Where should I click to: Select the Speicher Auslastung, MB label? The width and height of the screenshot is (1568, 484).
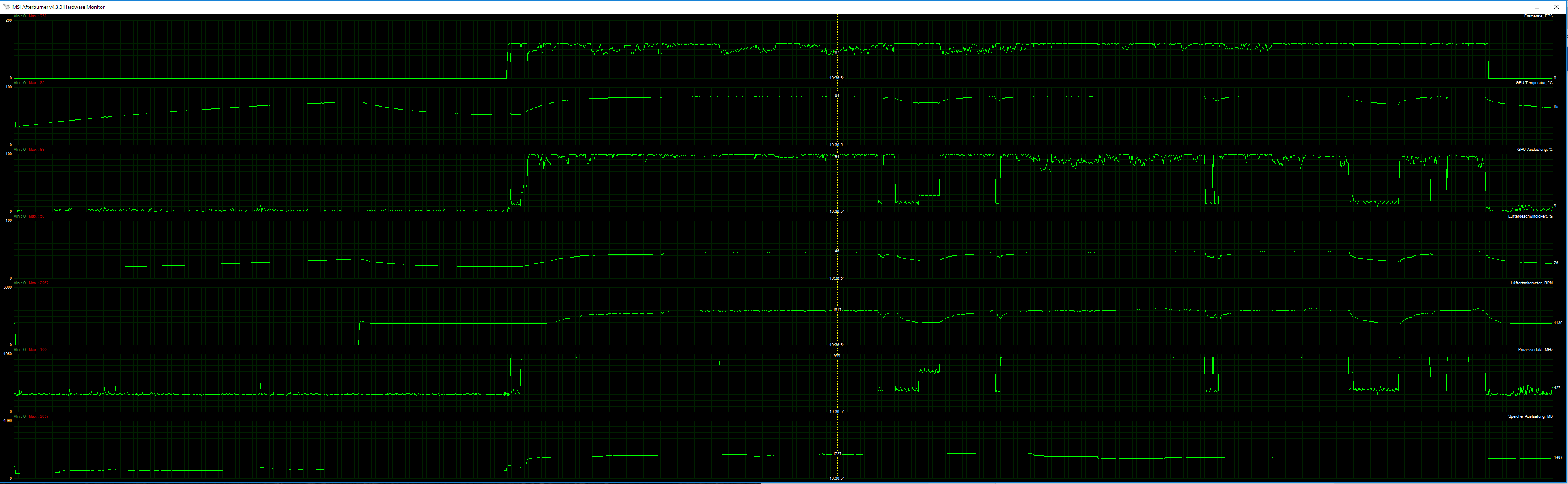click(1530, 416)
